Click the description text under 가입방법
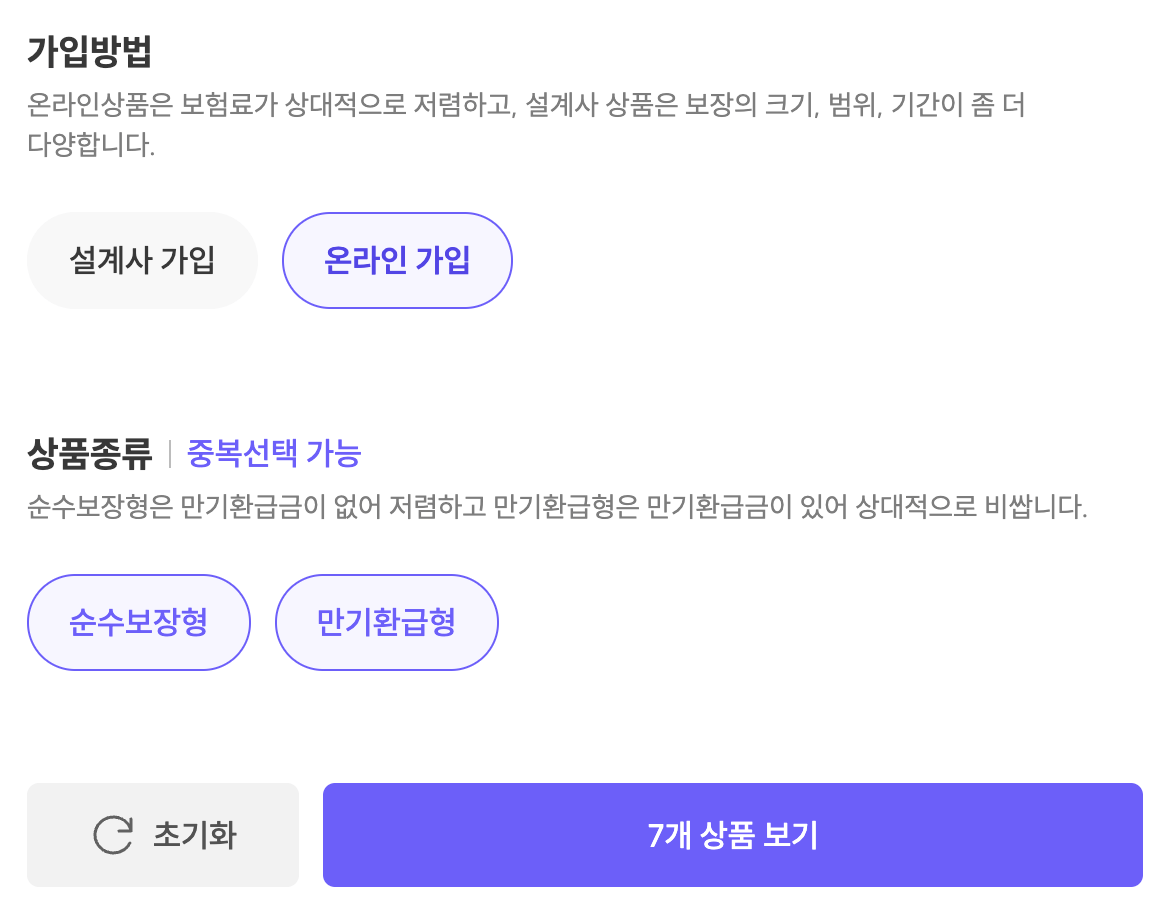 [530, 122]
